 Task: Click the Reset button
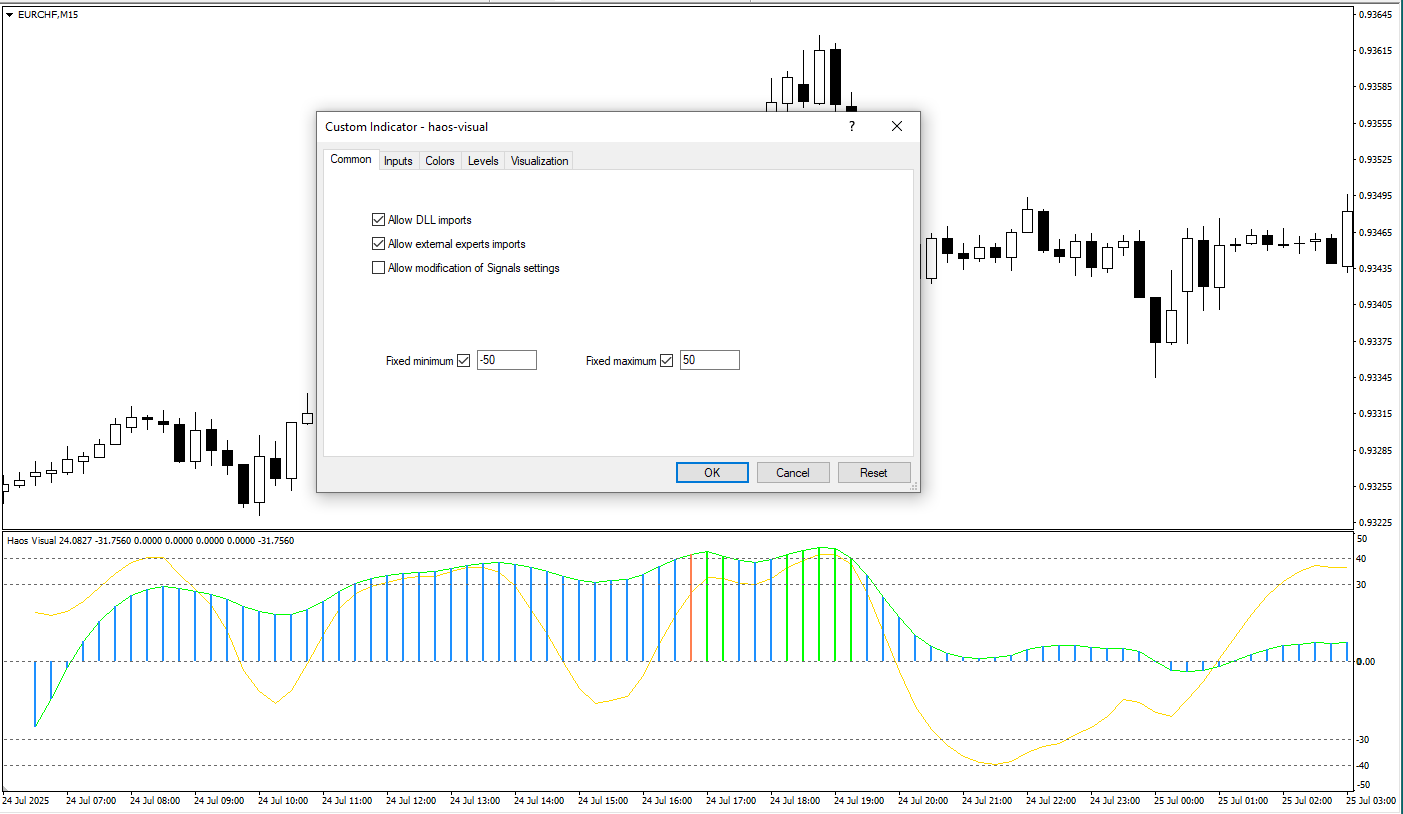pyautogui.click(x=874, y=473)
